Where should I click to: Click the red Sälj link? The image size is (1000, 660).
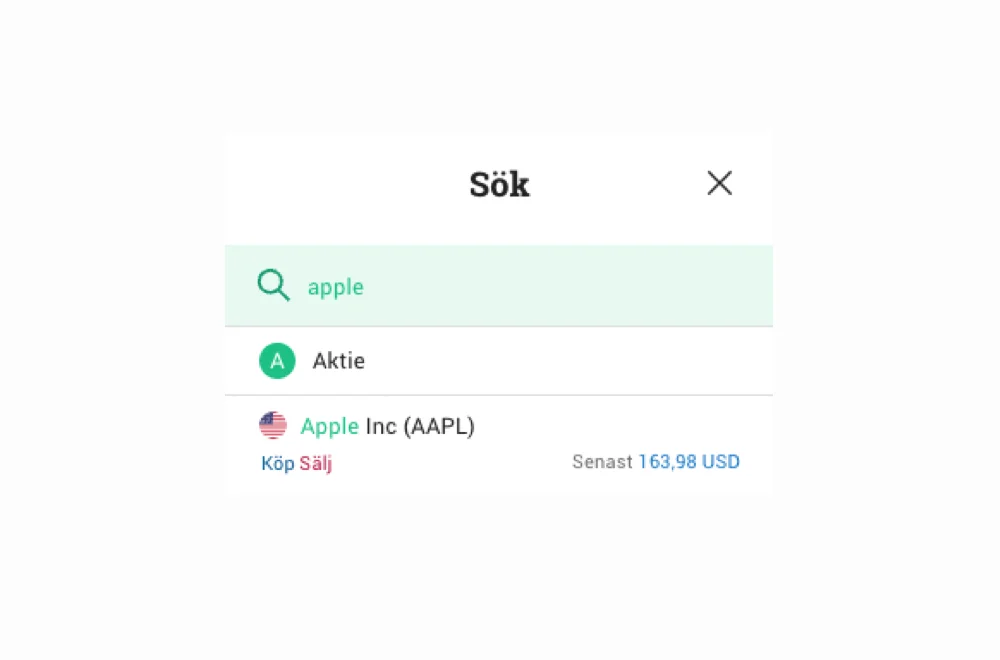point(316,463)
